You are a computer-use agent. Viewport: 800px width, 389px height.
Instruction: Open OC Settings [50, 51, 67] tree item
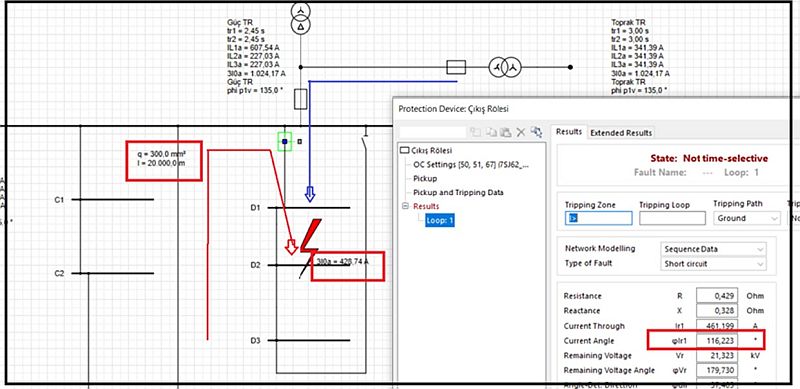click(471, 164)
